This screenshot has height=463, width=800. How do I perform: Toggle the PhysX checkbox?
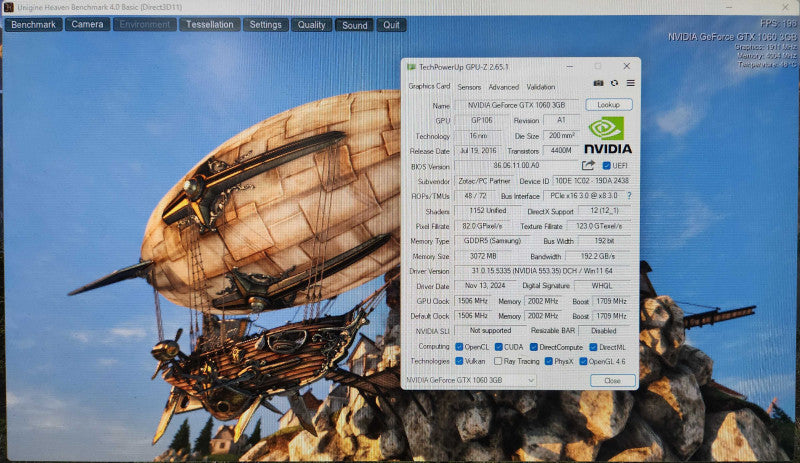(x=548, y=361)
